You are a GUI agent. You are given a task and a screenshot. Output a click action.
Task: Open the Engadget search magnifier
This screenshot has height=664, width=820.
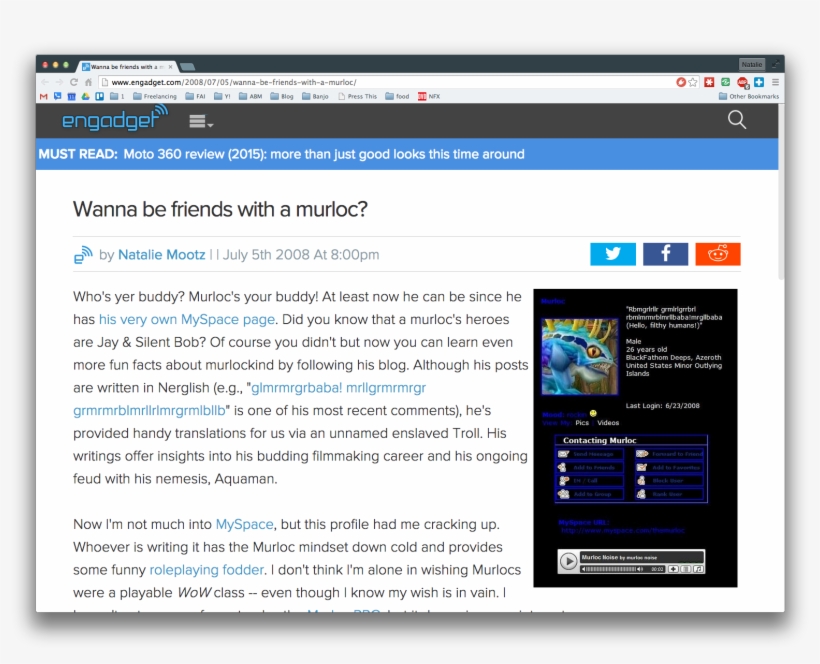click(x=737, y=120)
